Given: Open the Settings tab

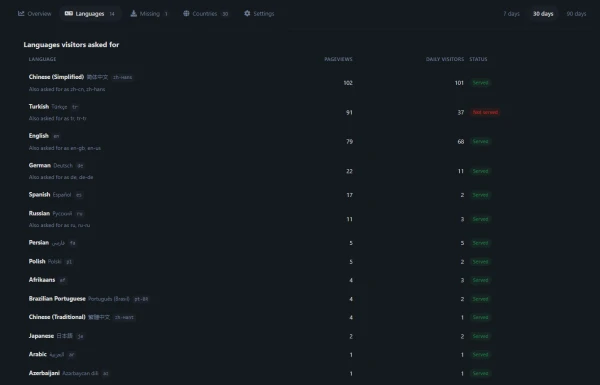Looking at the screenshot, I should 259,14.
